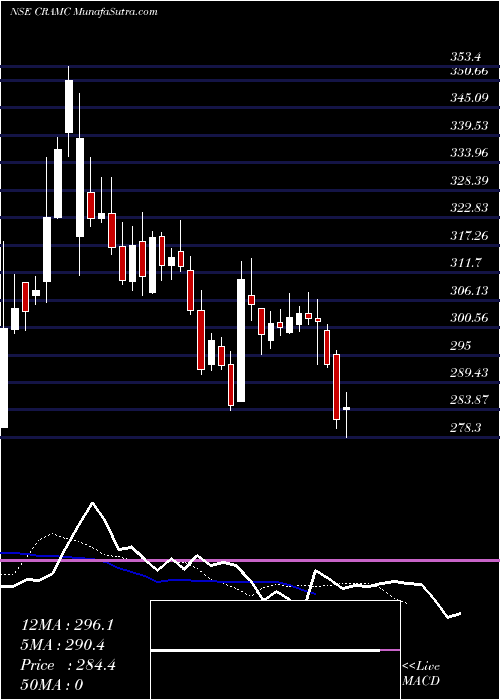Image resolution: width=500 pixels, height=700 pixels.
Task: Click the 328.39 price axis label
Action: coord(469,180)
